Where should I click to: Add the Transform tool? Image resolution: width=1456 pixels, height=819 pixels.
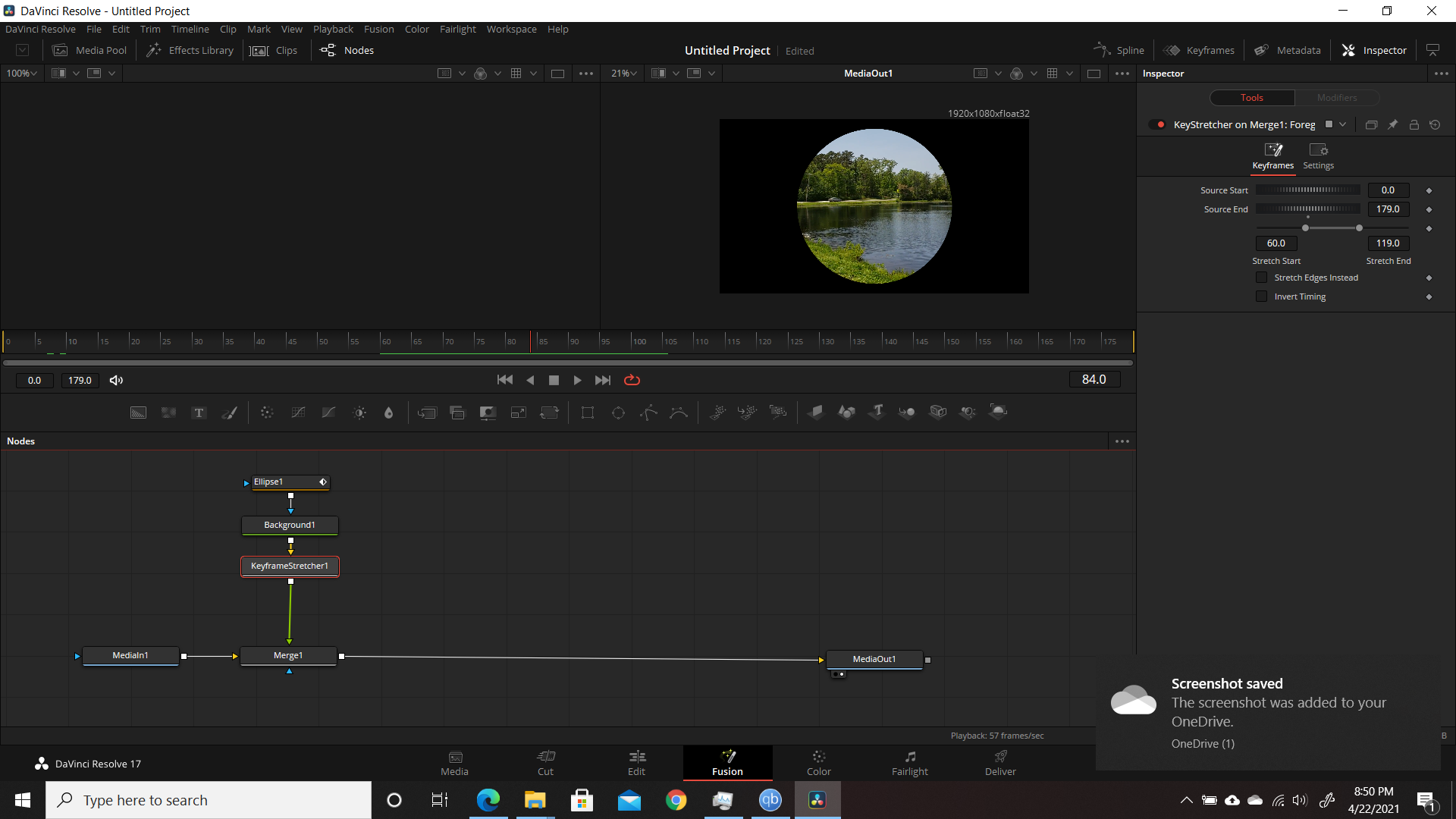coord(549,413)
